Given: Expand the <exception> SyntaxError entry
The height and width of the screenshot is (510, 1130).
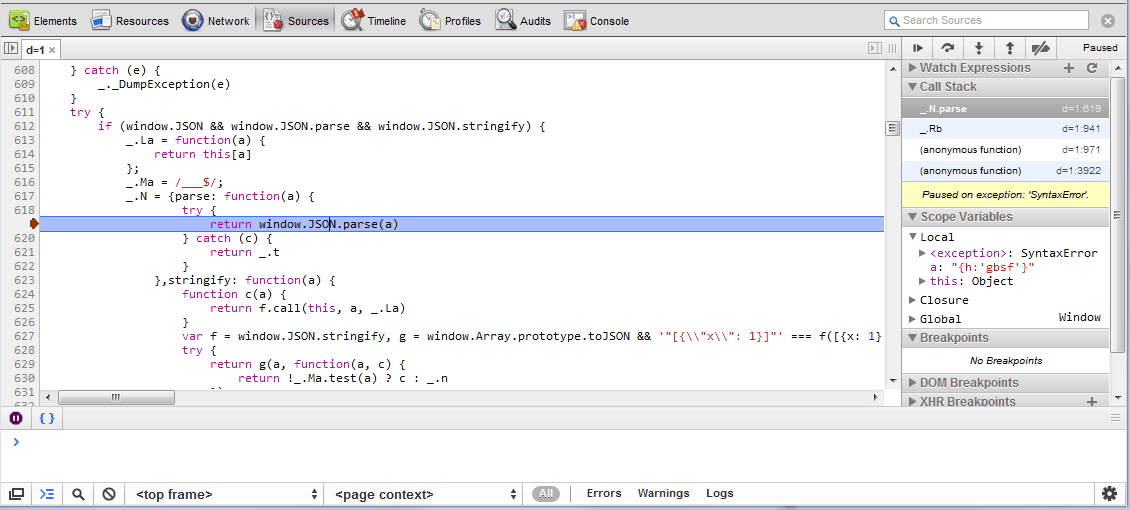Looking at the screenshot, I should coord(922,253).
